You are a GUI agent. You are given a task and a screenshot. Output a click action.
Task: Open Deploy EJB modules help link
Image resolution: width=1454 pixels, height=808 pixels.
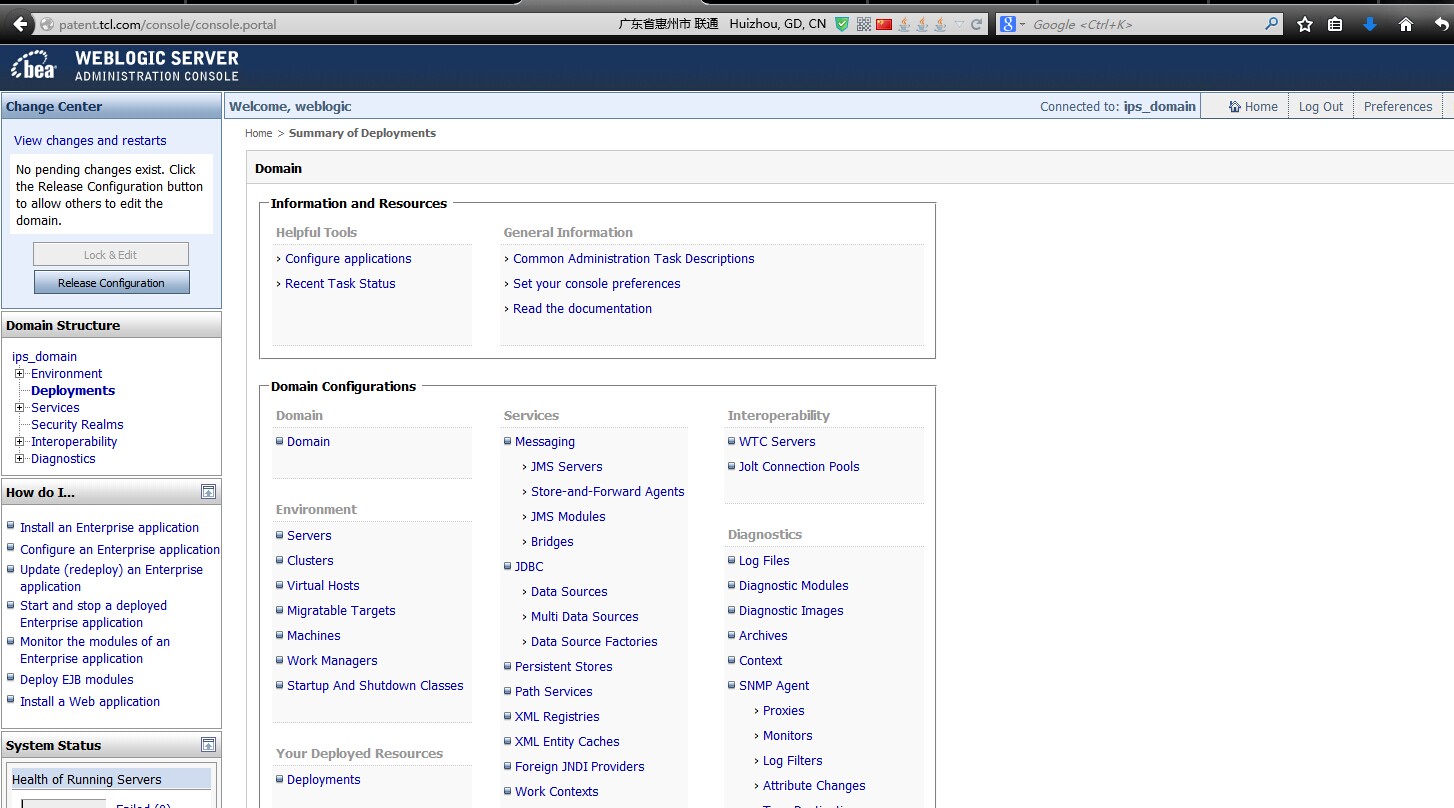coord(77,680)
